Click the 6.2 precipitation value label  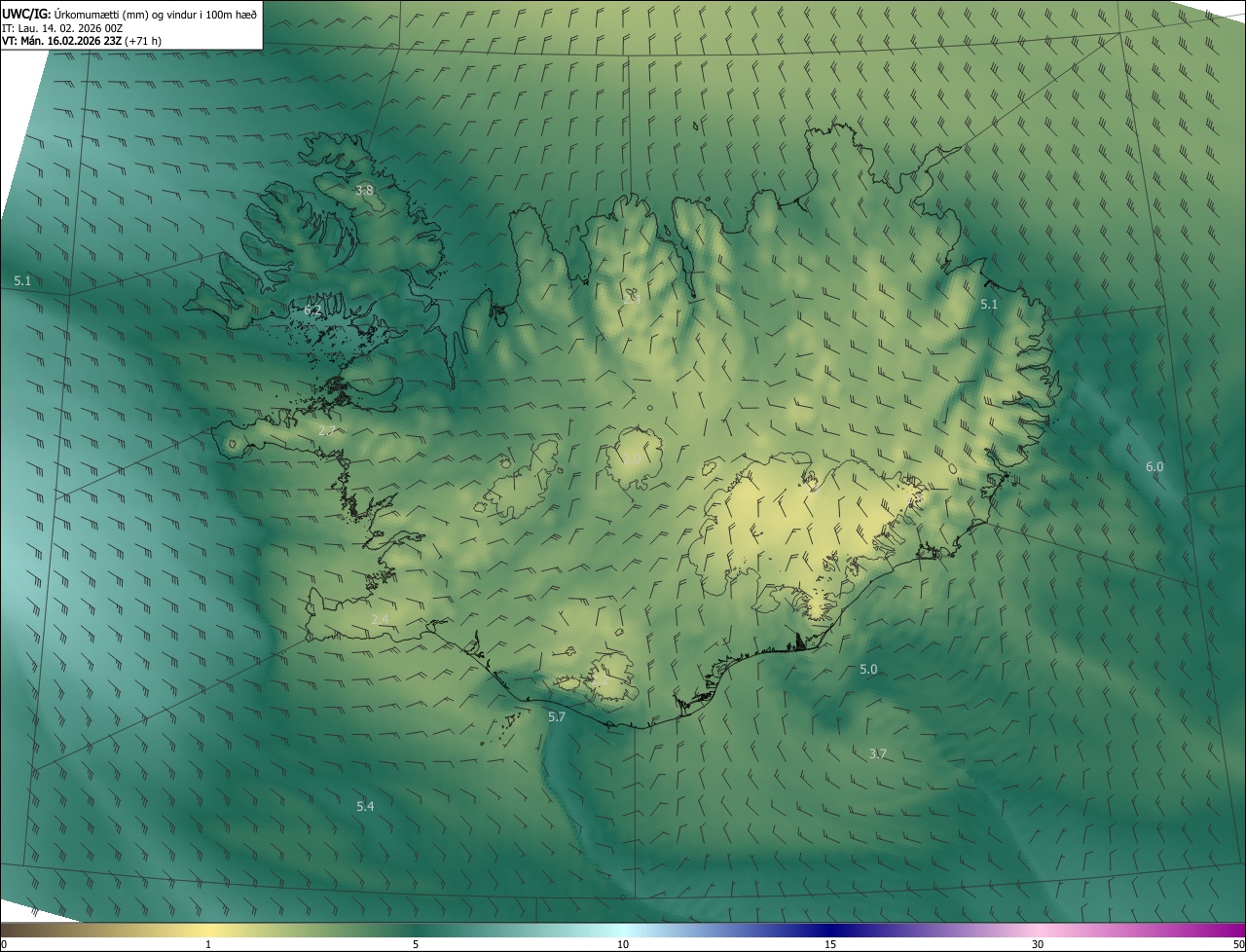coord(312,311)
